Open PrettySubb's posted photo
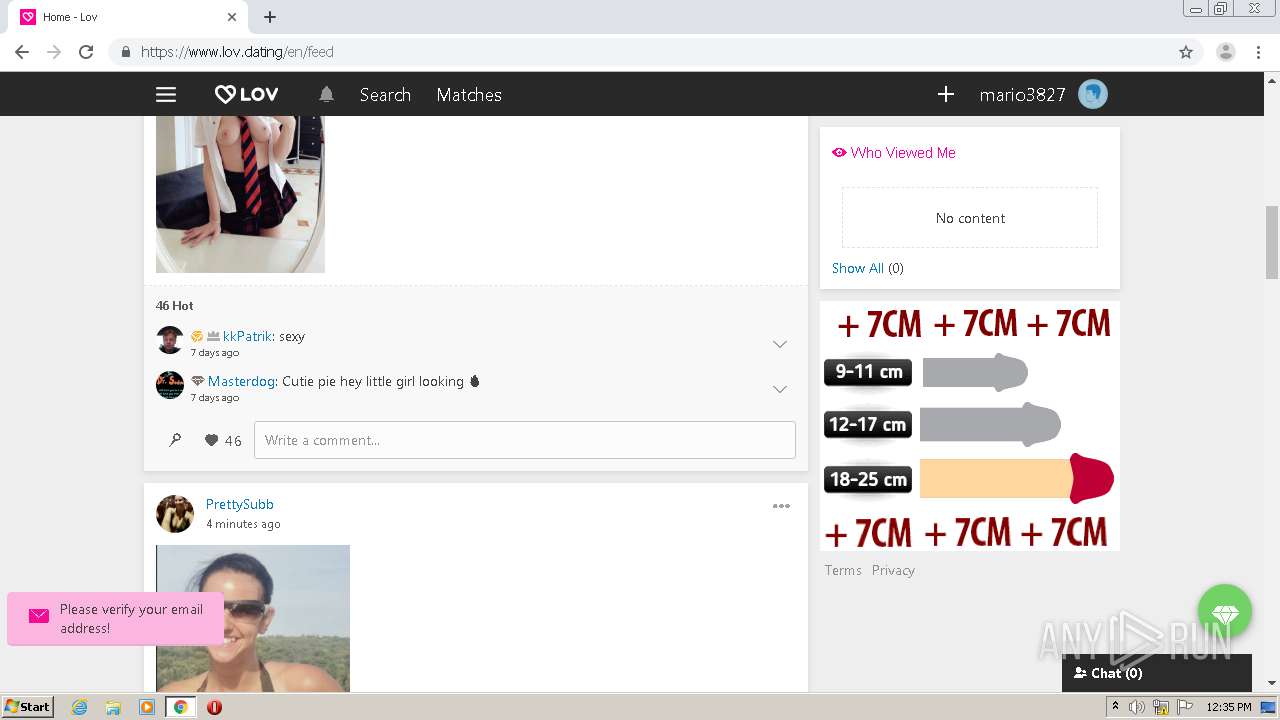The height and width of the screenshot is (720, 1280). click(x=253, y=618)
